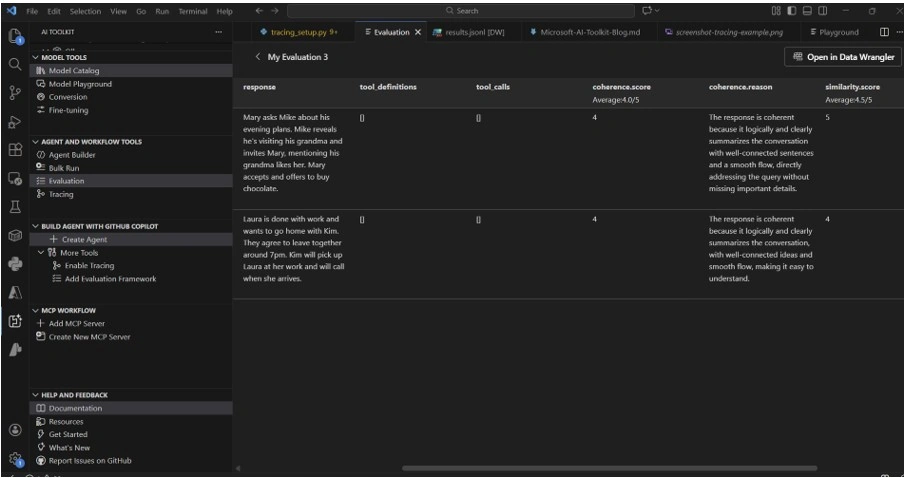The image size is (906, 478).
Task: Open the Testing flask icon
Action: click(15, 207)
